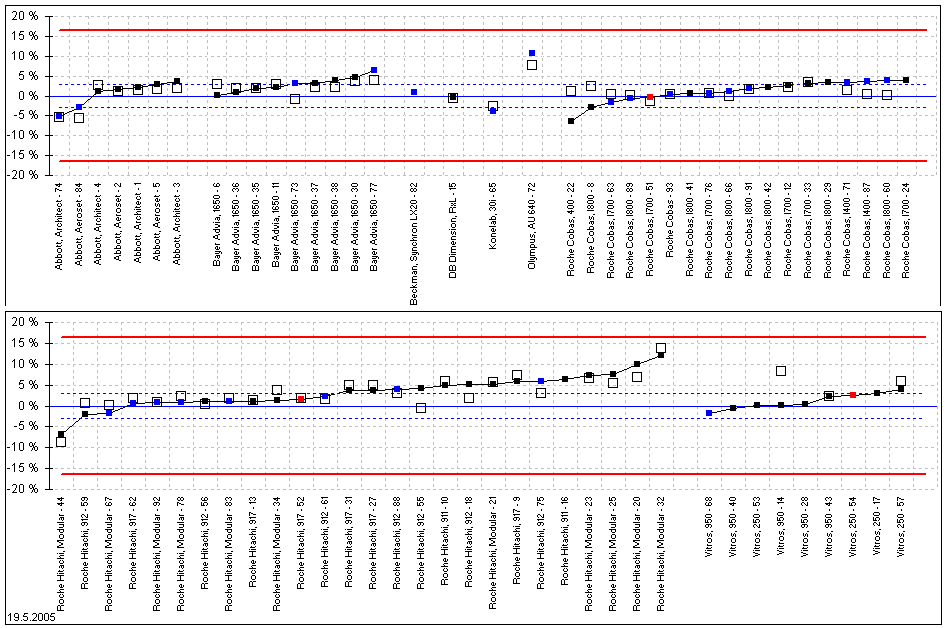The width and height of the screenshot is (948, 628).
Task: Select the 'Roche Cobas, 400 - 22' label
Action: click(571, 229)
